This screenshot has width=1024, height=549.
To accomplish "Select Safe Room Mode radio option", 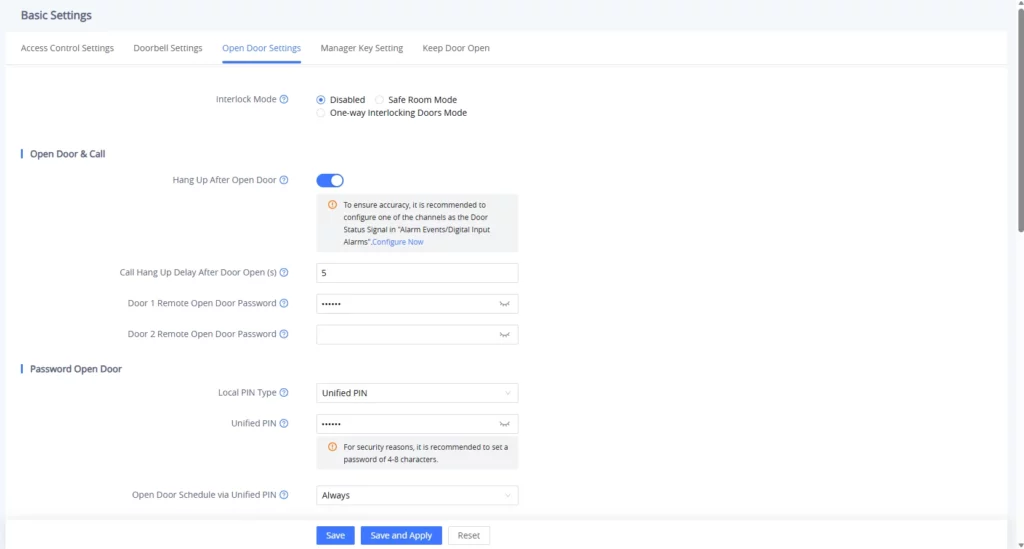I will click(x=379, y=100).
